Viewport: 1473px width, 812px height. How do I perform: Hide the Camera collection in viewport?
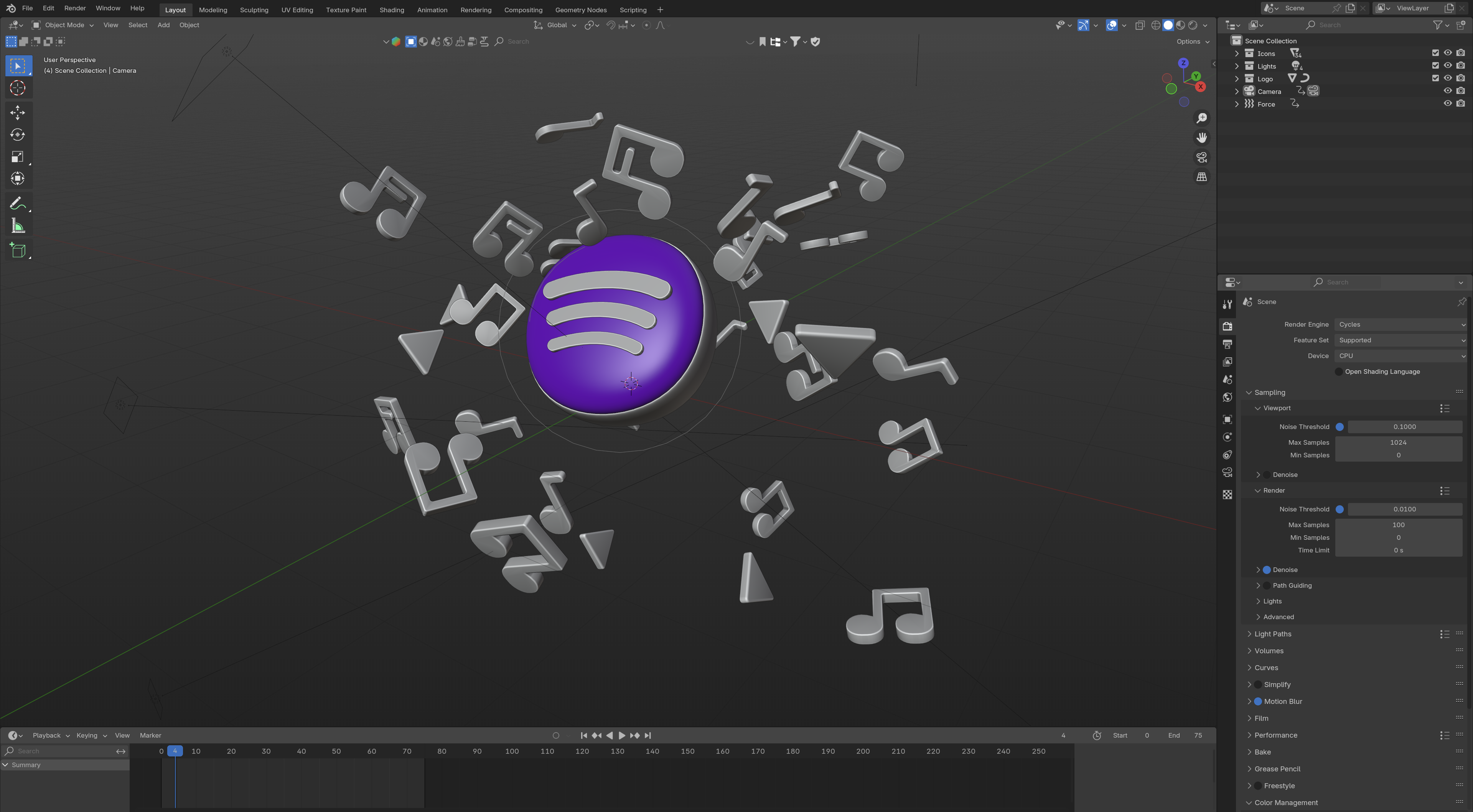click(1448, 91)
